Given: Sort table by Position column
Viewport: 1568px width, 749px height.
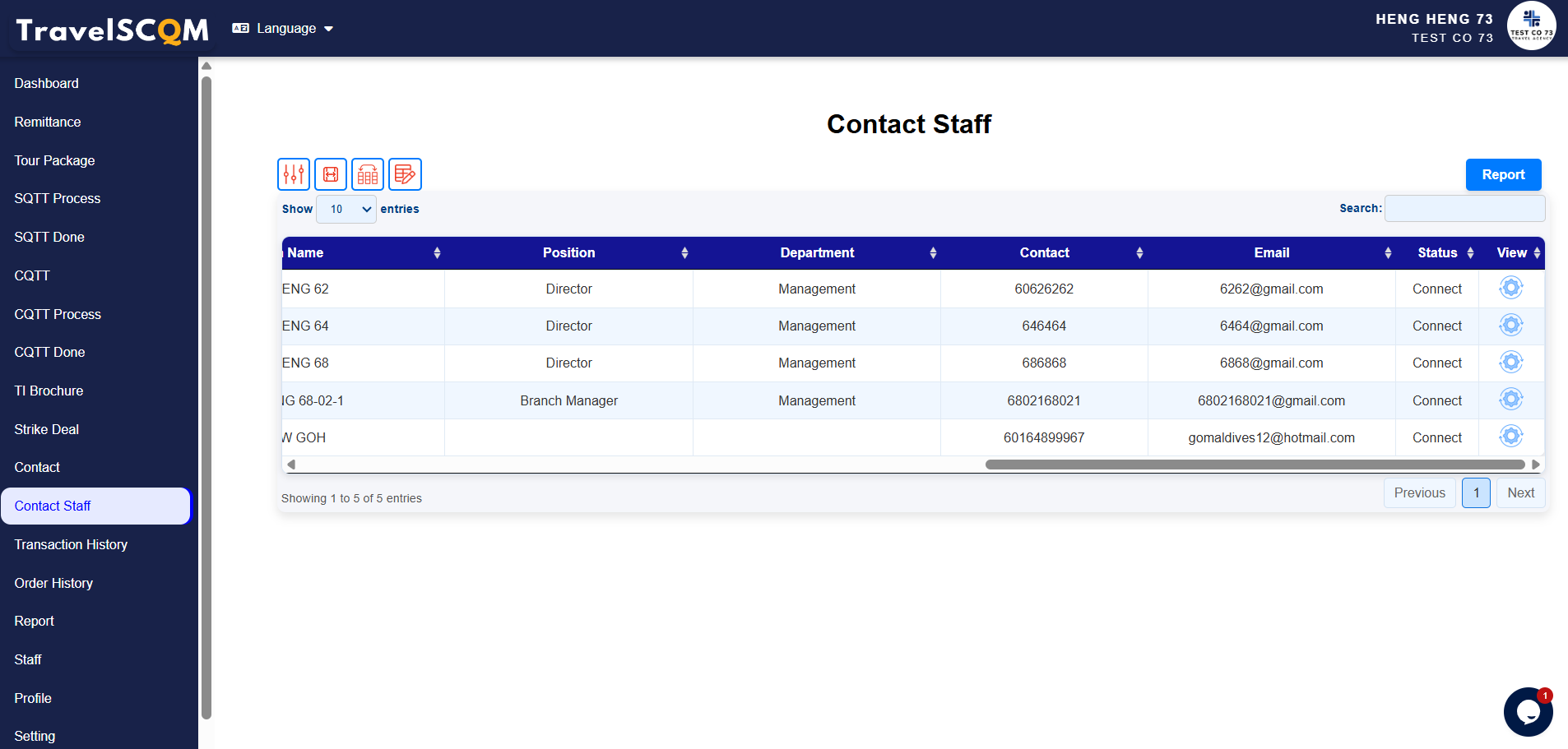Looking at the screenshot, I should pyautogui.click(x=568, y=253).
